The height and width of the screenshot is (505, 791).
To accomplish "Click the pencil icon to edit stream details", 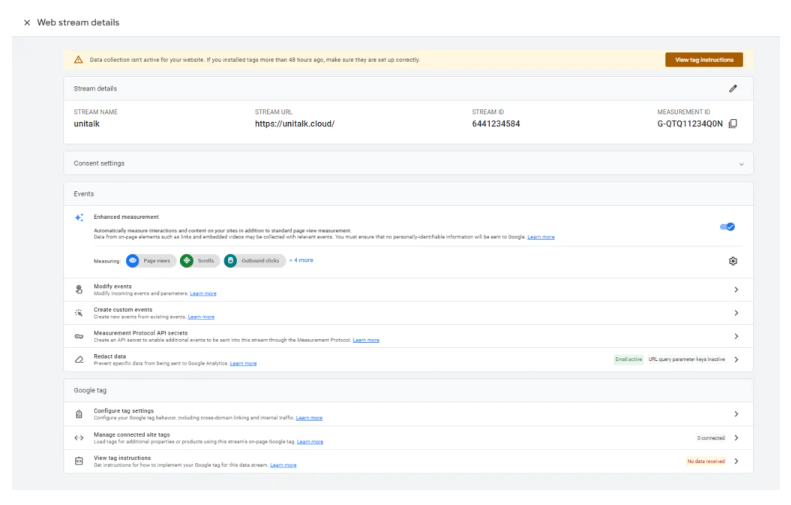I will coord(732,88).
